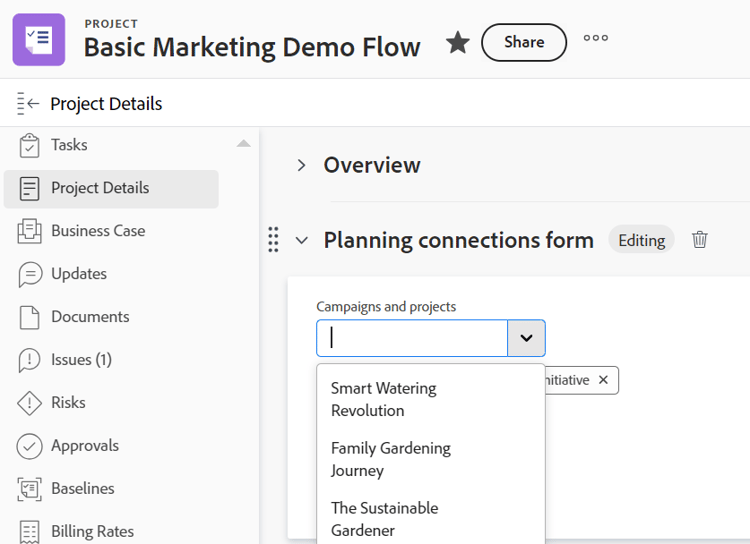
Task: Click into the Campaigns and projects text field
Action: click(412, 339)
